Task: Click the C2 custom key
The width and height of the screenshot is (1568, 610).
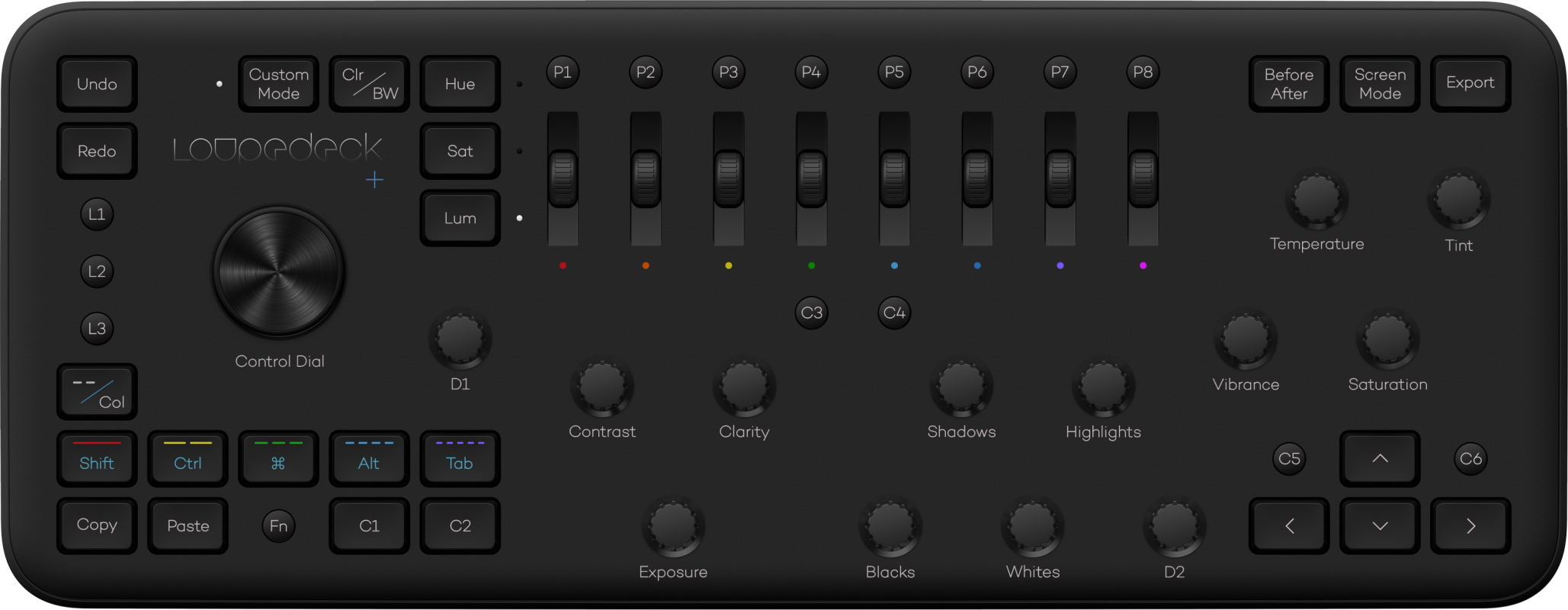Action: pos(460,526)
